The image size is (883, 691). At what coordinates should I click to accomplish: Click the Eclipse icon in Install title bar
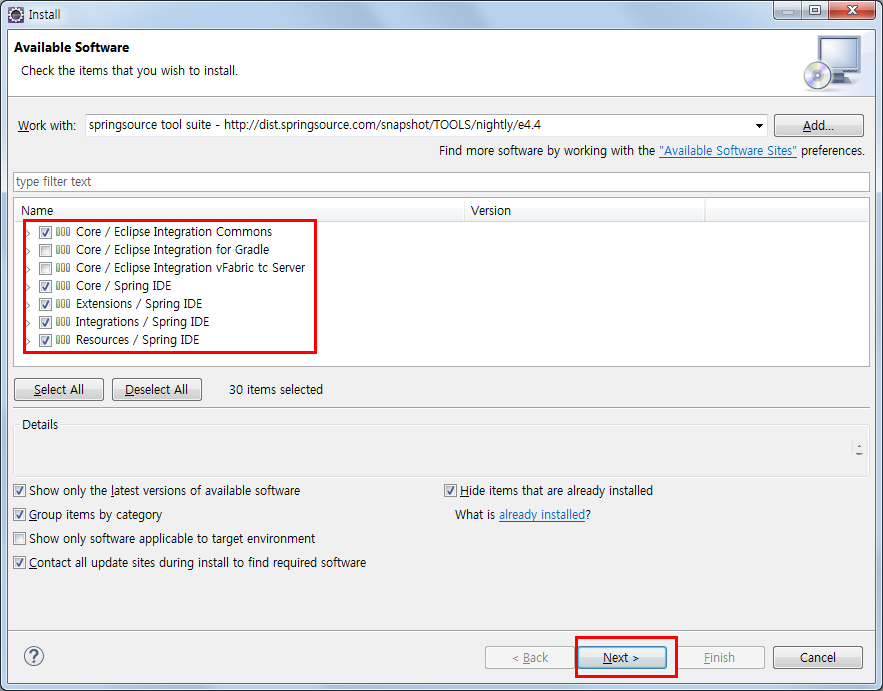point(16,14)
